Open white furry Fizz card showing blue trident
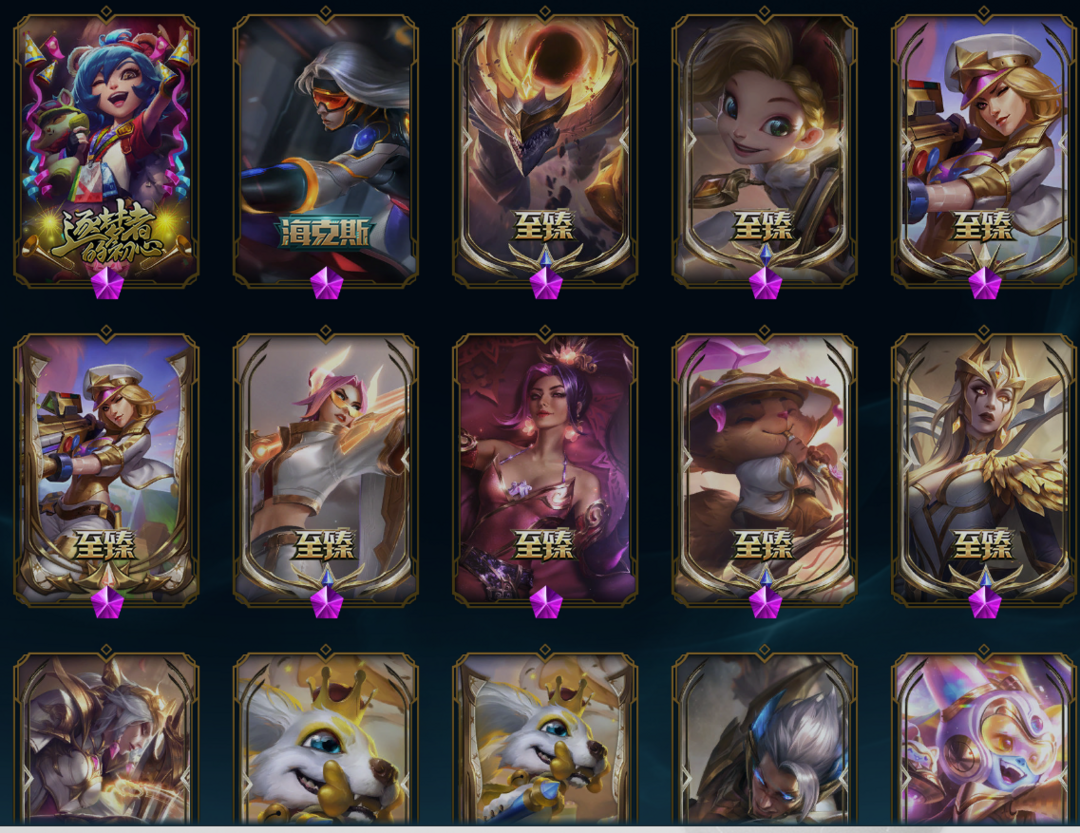 [545, 739]
